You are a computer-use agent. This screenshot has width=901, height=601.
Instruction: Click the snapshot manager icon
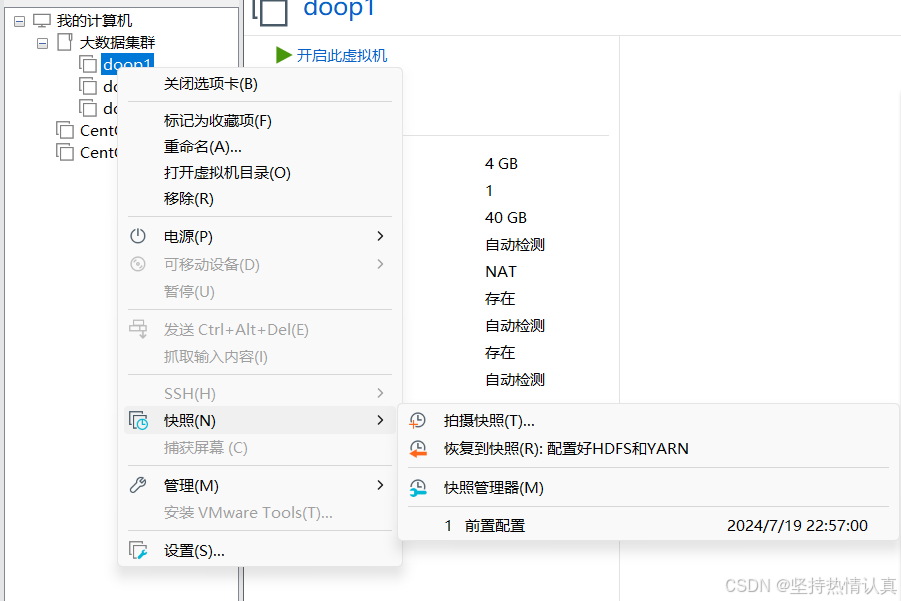pos(418,488)
